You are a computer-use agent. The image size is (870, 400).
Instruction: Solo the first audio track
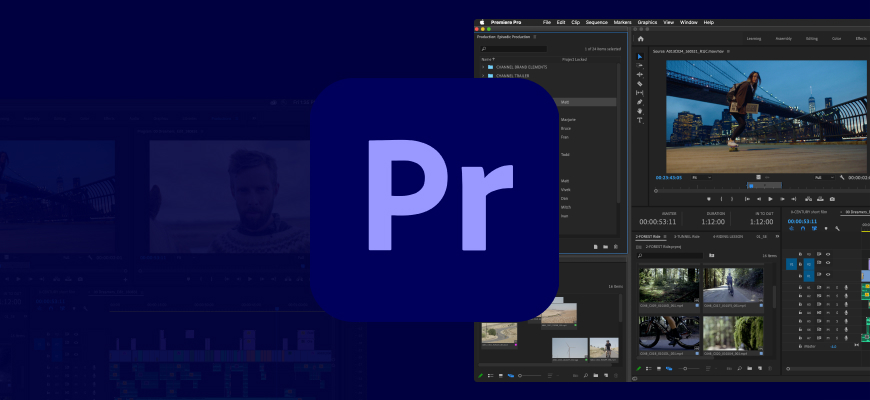click(837, 287)
